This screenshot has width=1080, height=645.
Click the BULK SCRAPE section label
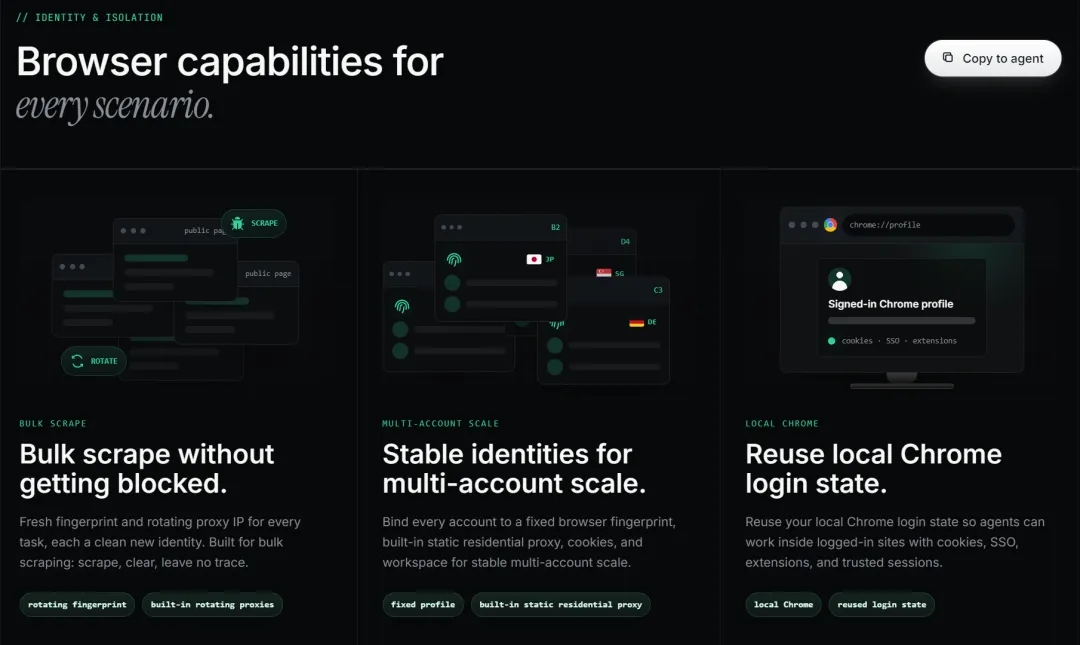coord(53,423)
